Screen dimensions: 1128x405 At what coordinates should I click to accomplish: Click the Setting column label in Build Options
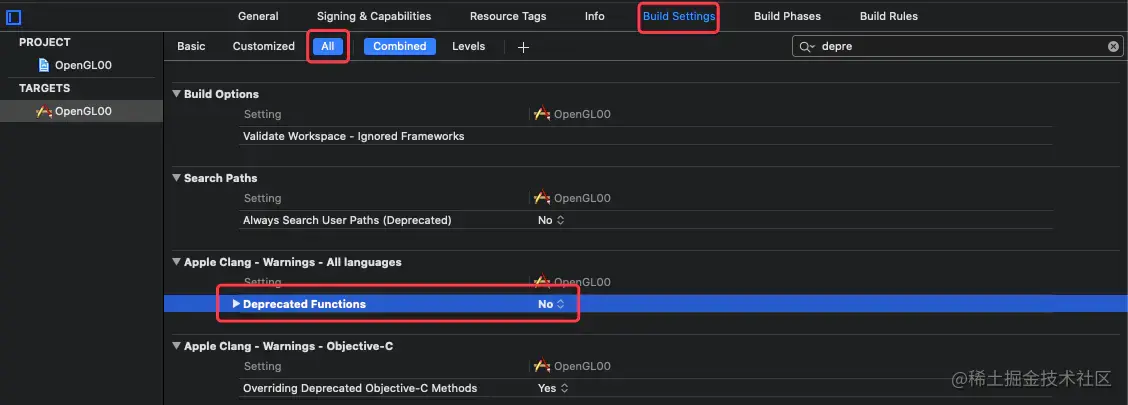pos(262,114)
